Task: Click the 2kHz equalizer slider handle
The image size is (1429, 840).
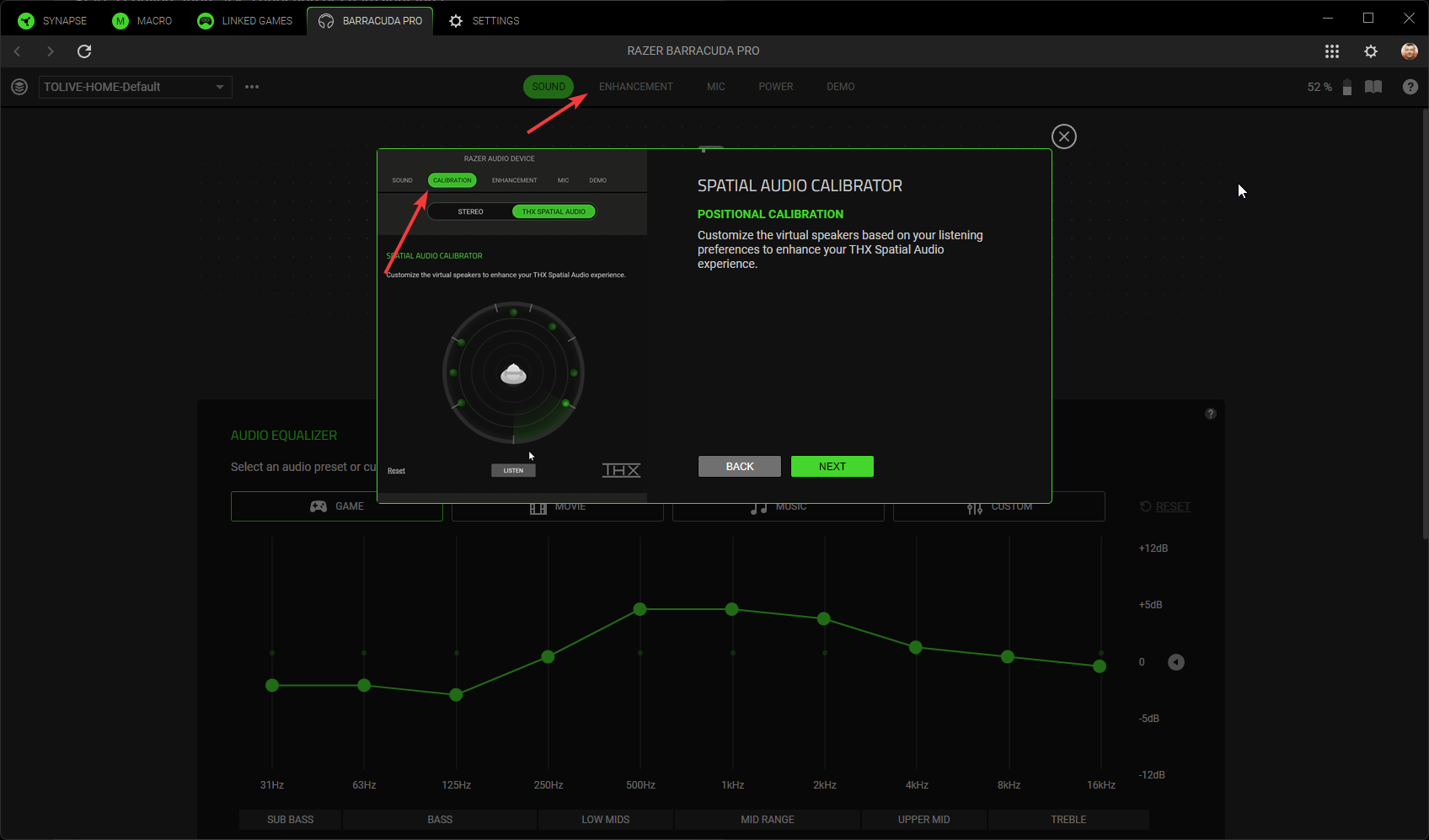Action: [824, 618]
